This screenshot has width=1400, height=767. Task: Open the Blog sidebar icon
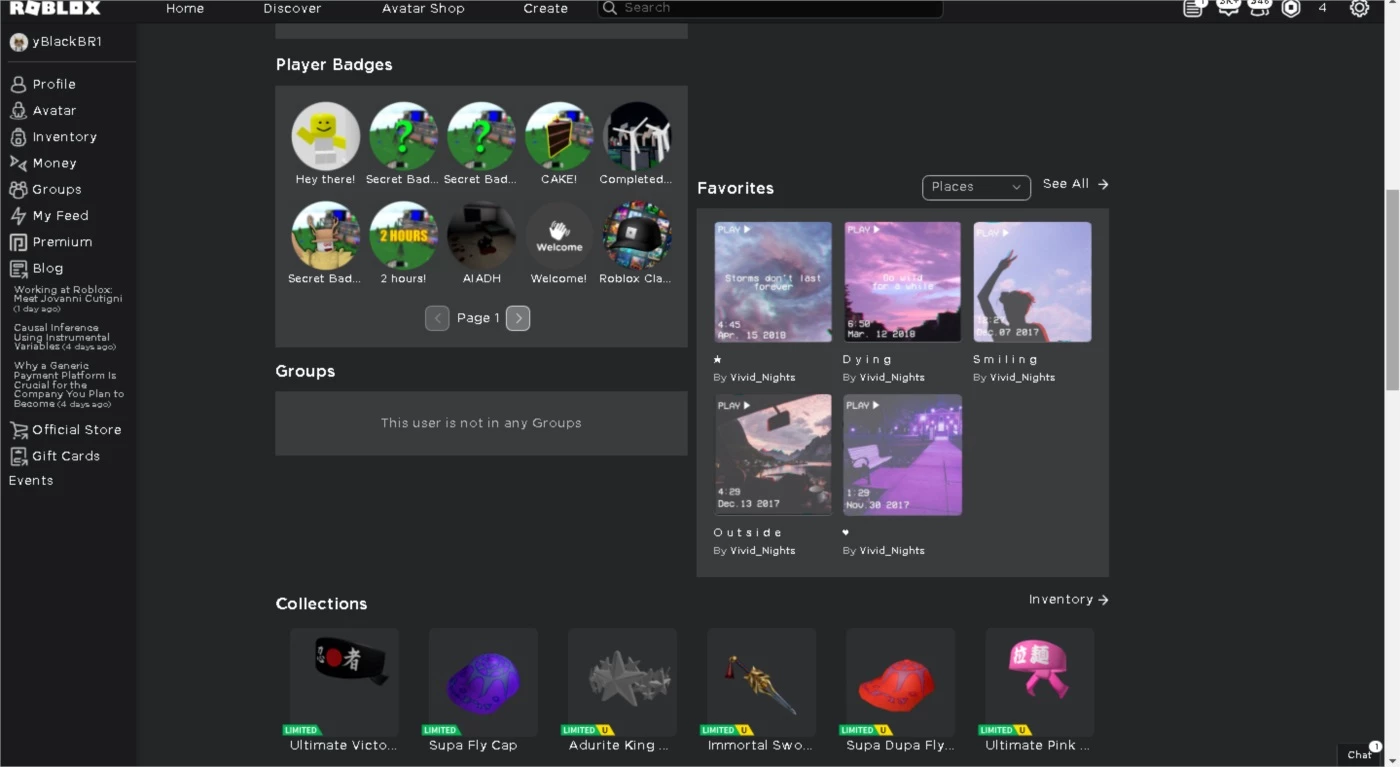[x=18, y=268]
